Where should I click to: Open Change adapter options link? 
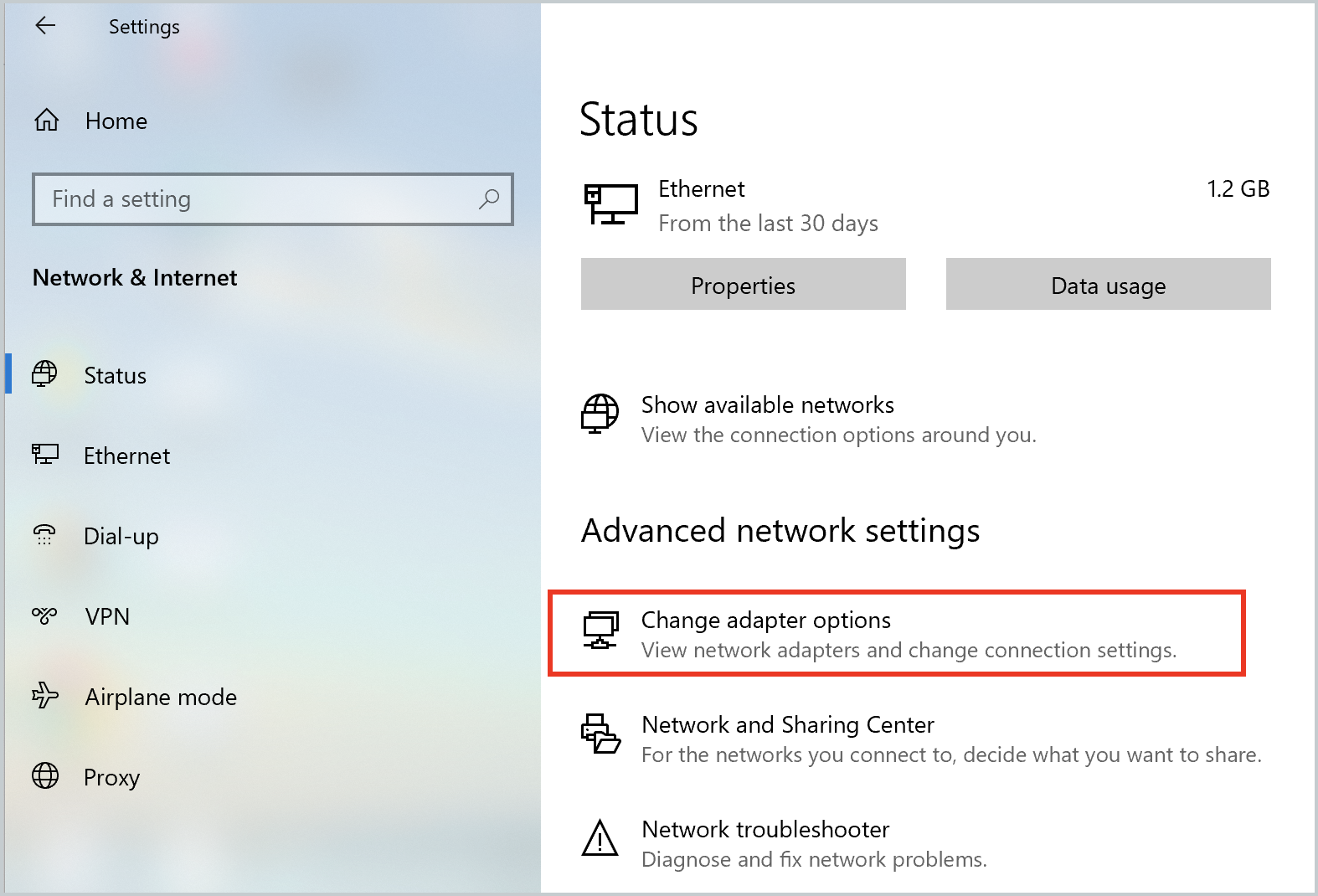[765, 621]
